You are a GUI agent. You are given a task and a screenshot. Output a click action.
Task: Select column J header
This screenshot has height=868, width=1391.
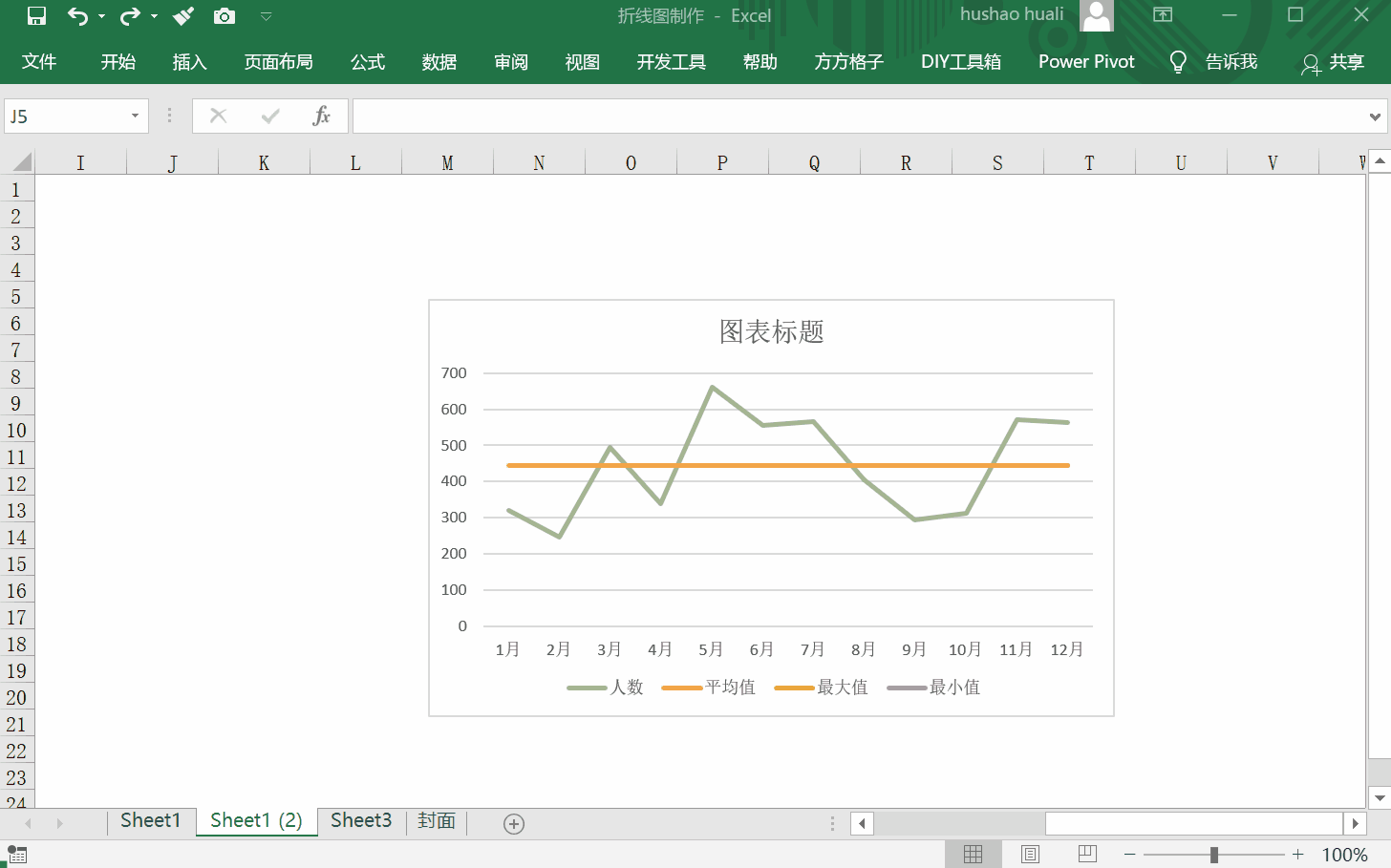click(x=172, y=162)
